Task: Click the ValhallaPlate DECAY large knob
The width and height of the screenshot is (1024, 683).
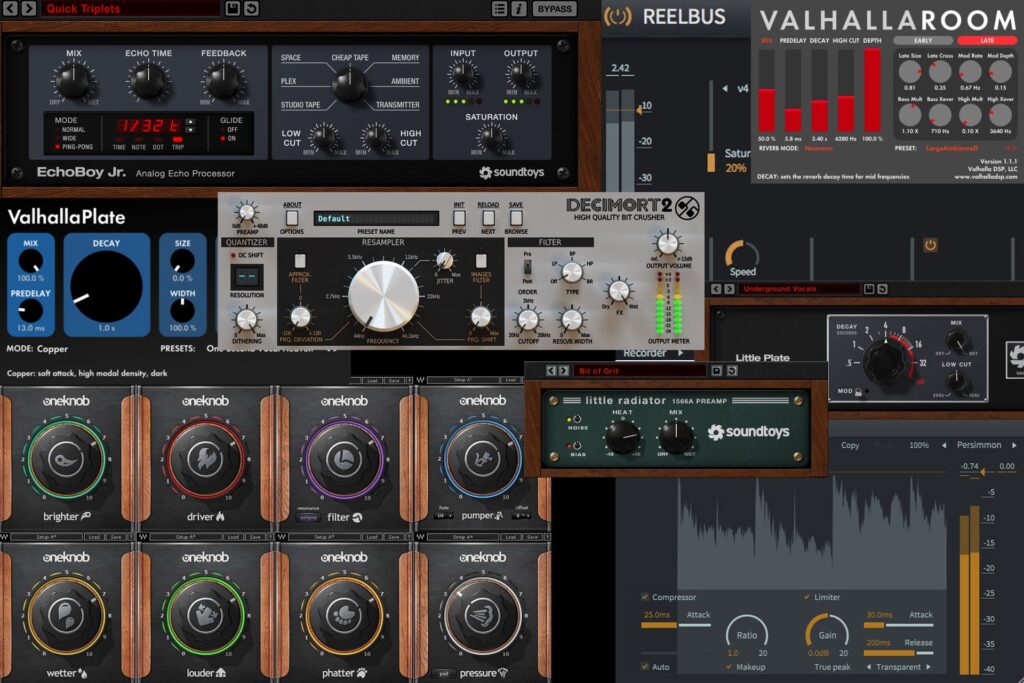Action: [x=106, y=285]
